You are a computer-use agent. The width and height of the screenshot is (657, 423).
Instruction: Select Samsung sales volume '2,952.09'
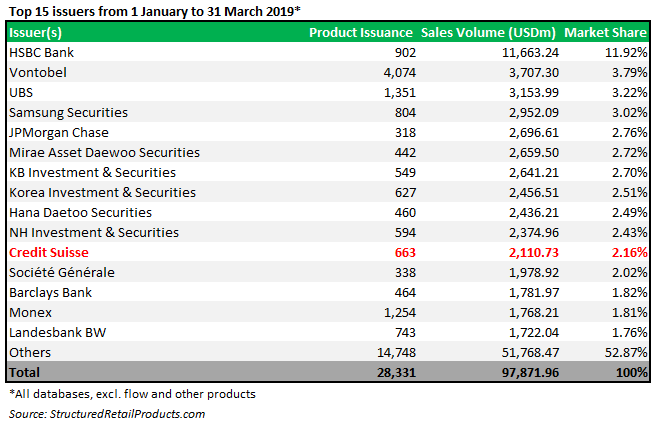pos(534,113)
